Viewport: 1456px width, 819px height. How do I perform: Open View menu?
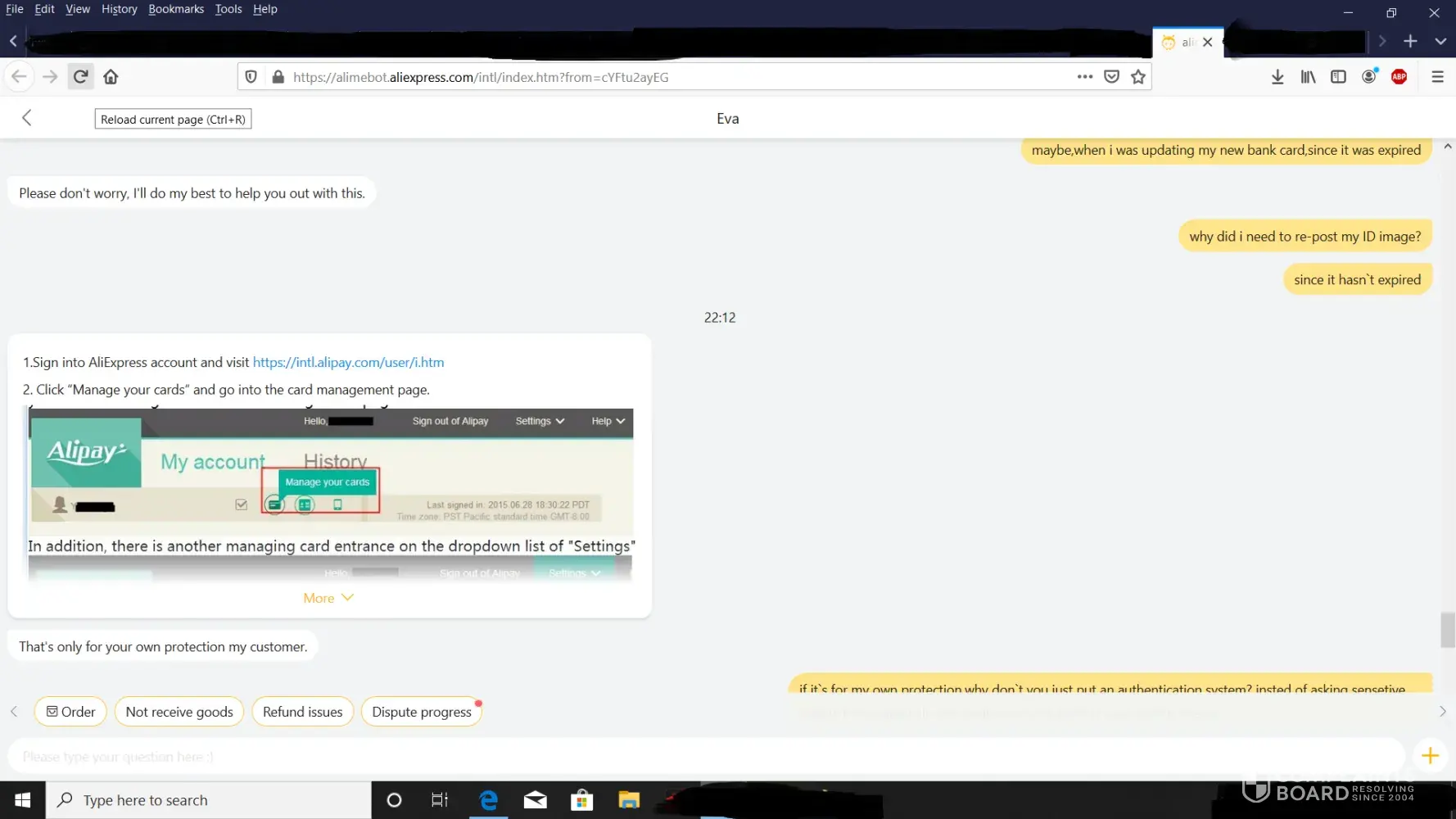(x=78, y=9)
